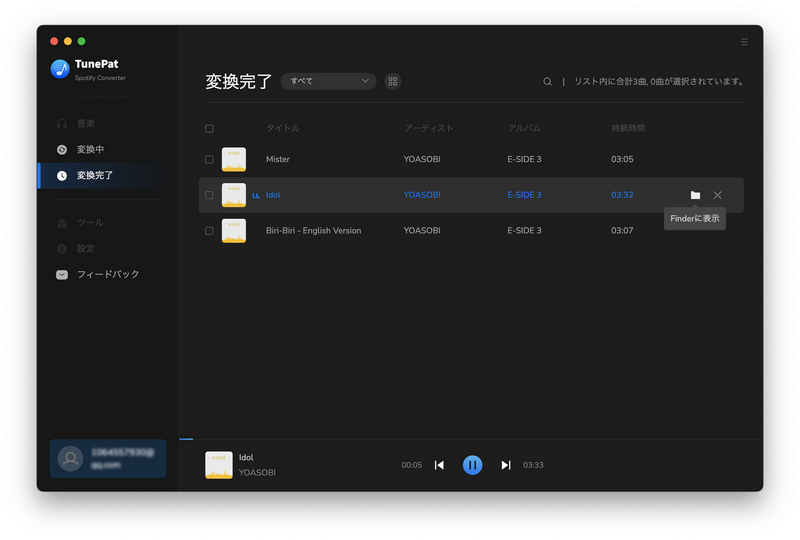Click the Finderに表示 tooltip label

pyautogui.click(x=694, y=218)
